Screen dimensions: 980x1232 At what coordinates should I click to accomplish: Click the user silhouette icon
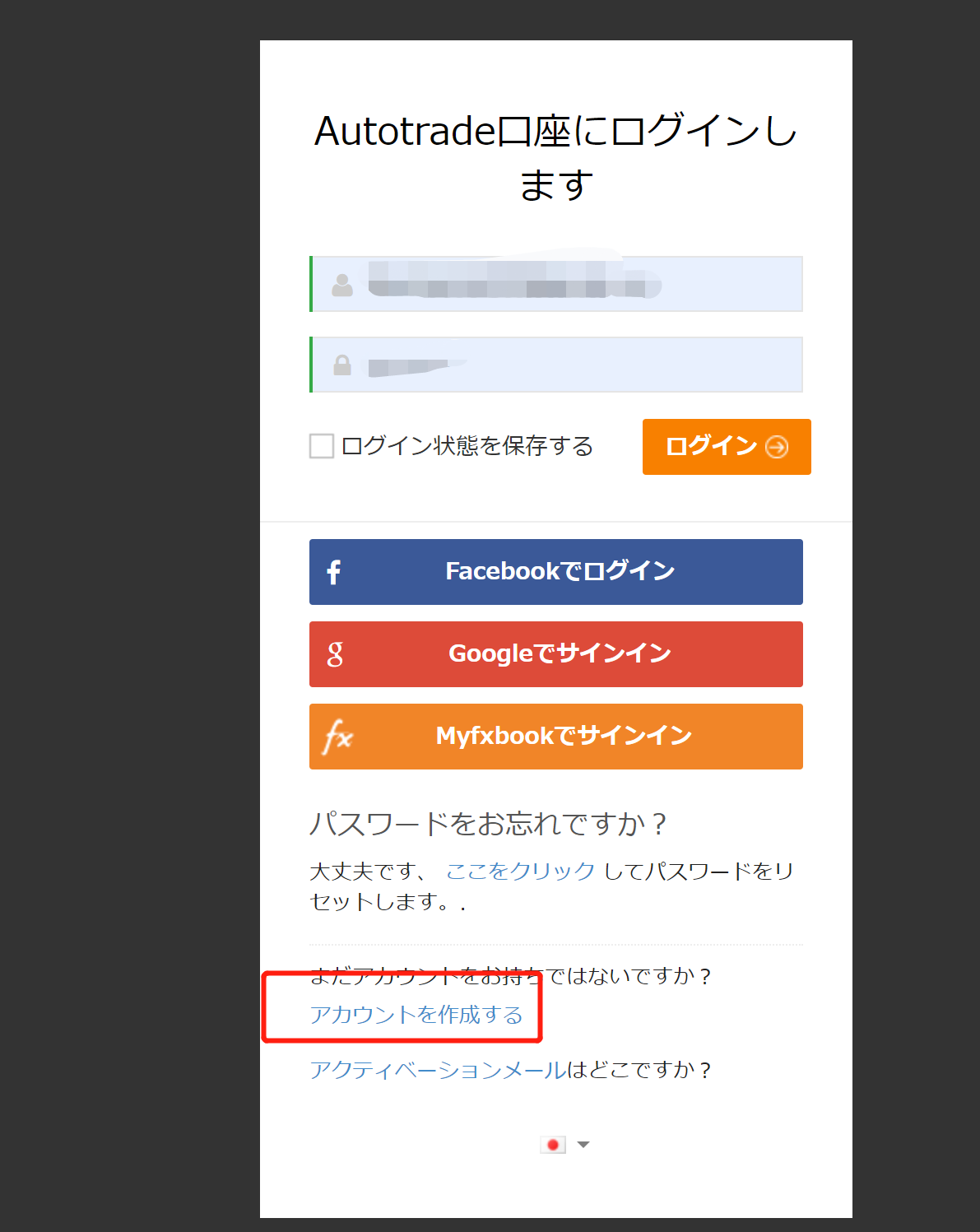point(342,285)
